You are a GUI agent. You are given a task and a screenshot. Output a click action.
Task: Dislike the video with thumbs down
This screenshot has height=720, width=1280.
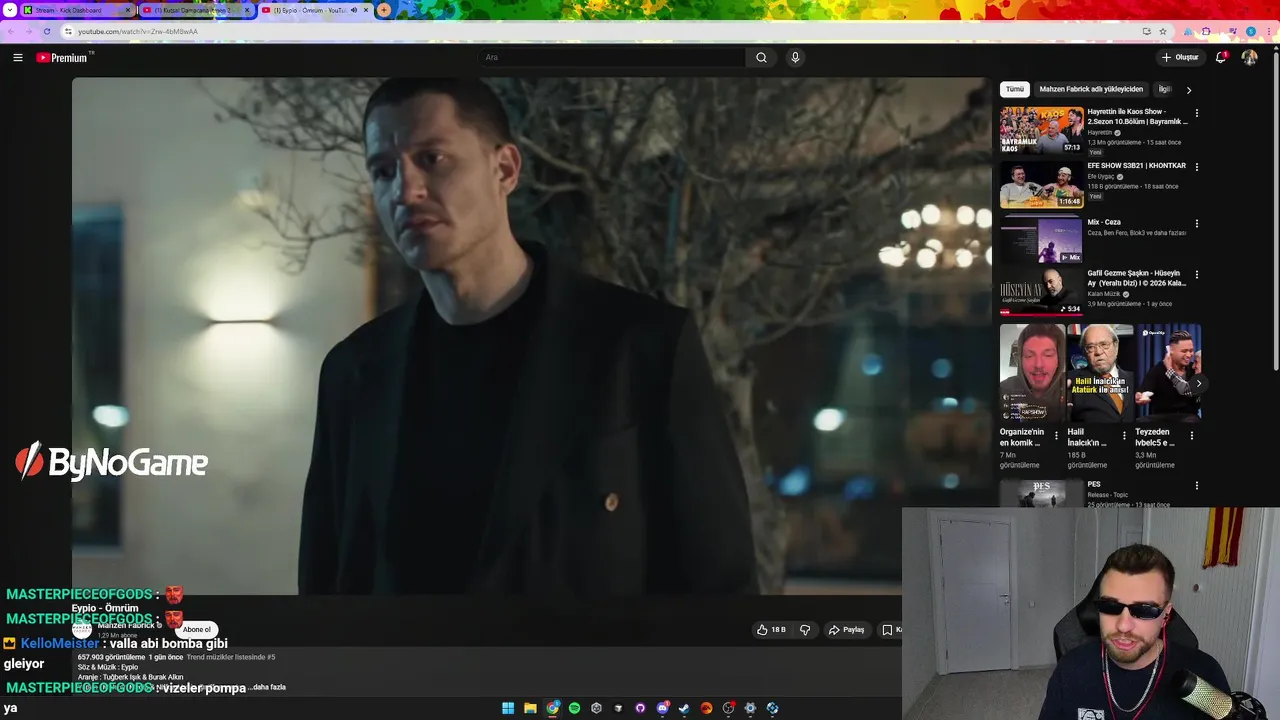pyautogui.click(x=805, y=630)
